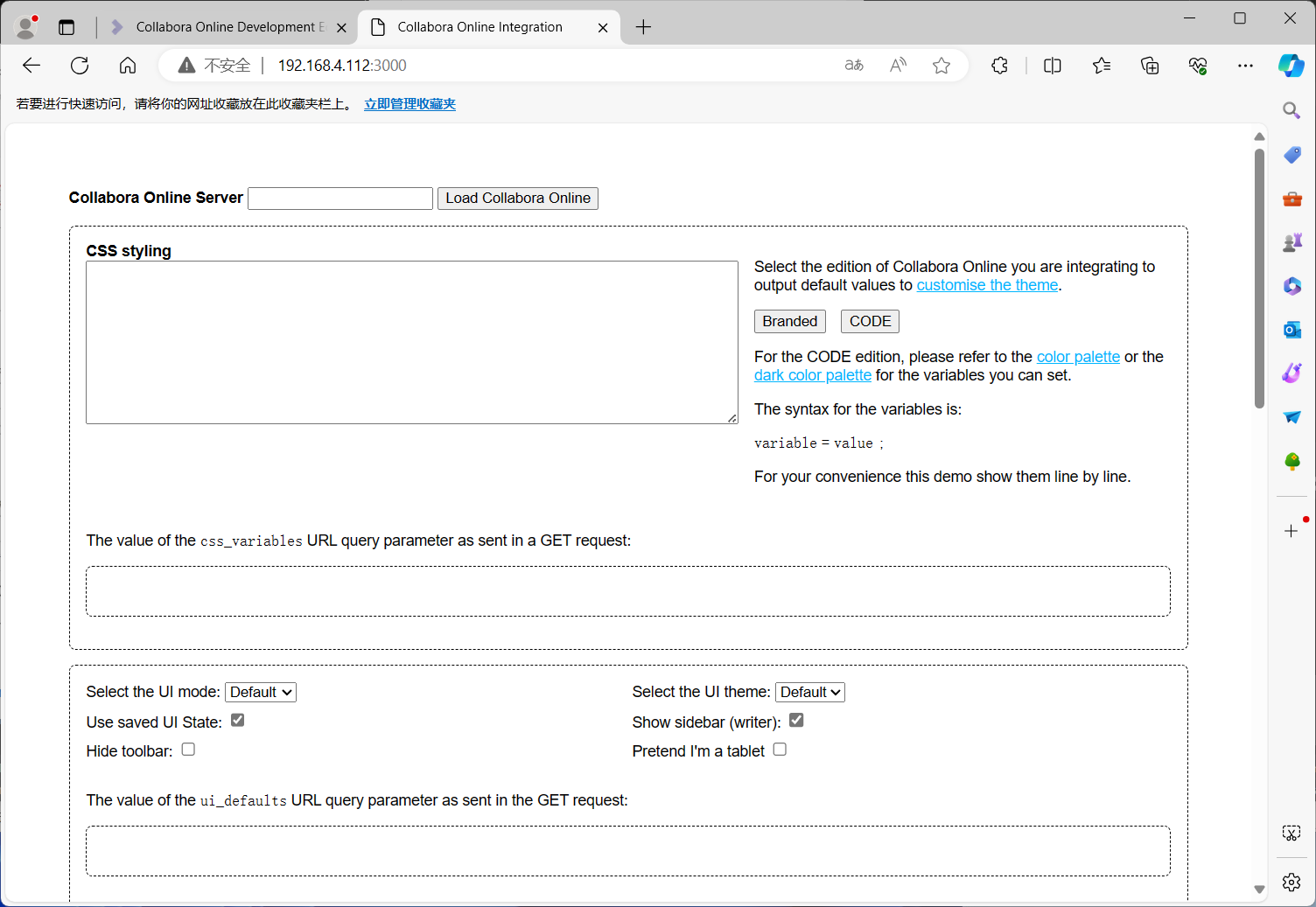1316x907 pixels.
Task: Open the customise the theme link
Action: click(x=987, y=285)
